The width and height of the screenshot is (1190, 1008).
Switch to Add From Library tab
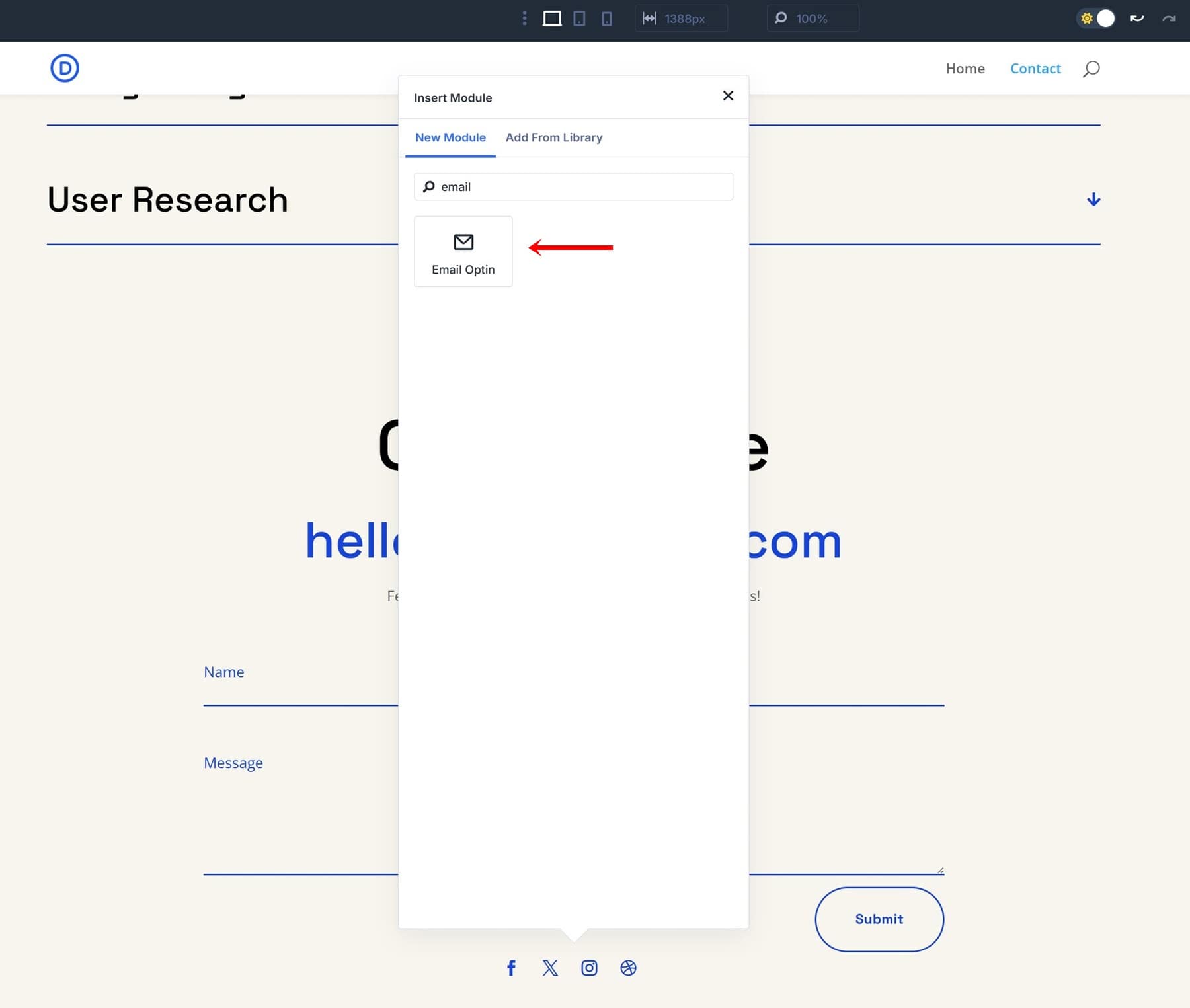tap(554, 137)
